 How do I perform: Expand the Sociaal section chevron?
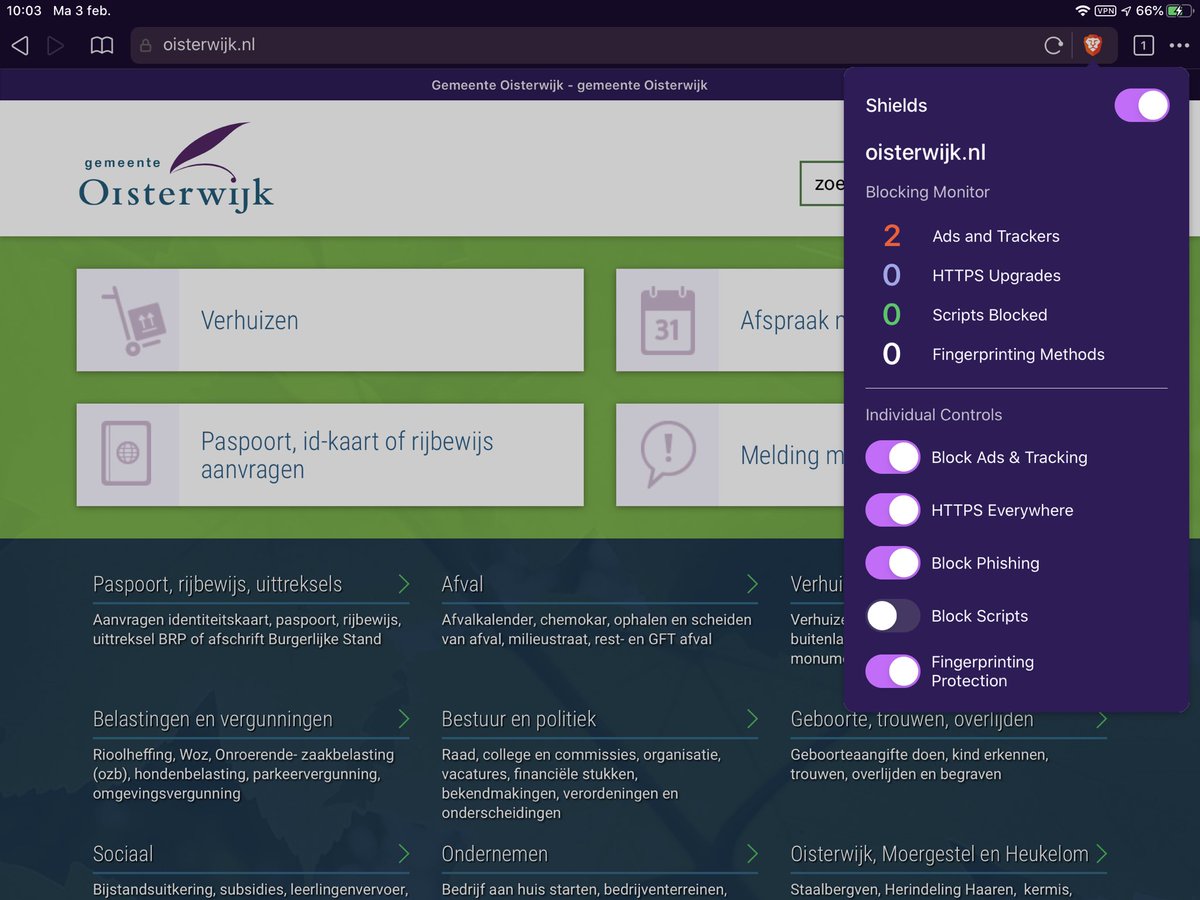(x=403, y=854)
